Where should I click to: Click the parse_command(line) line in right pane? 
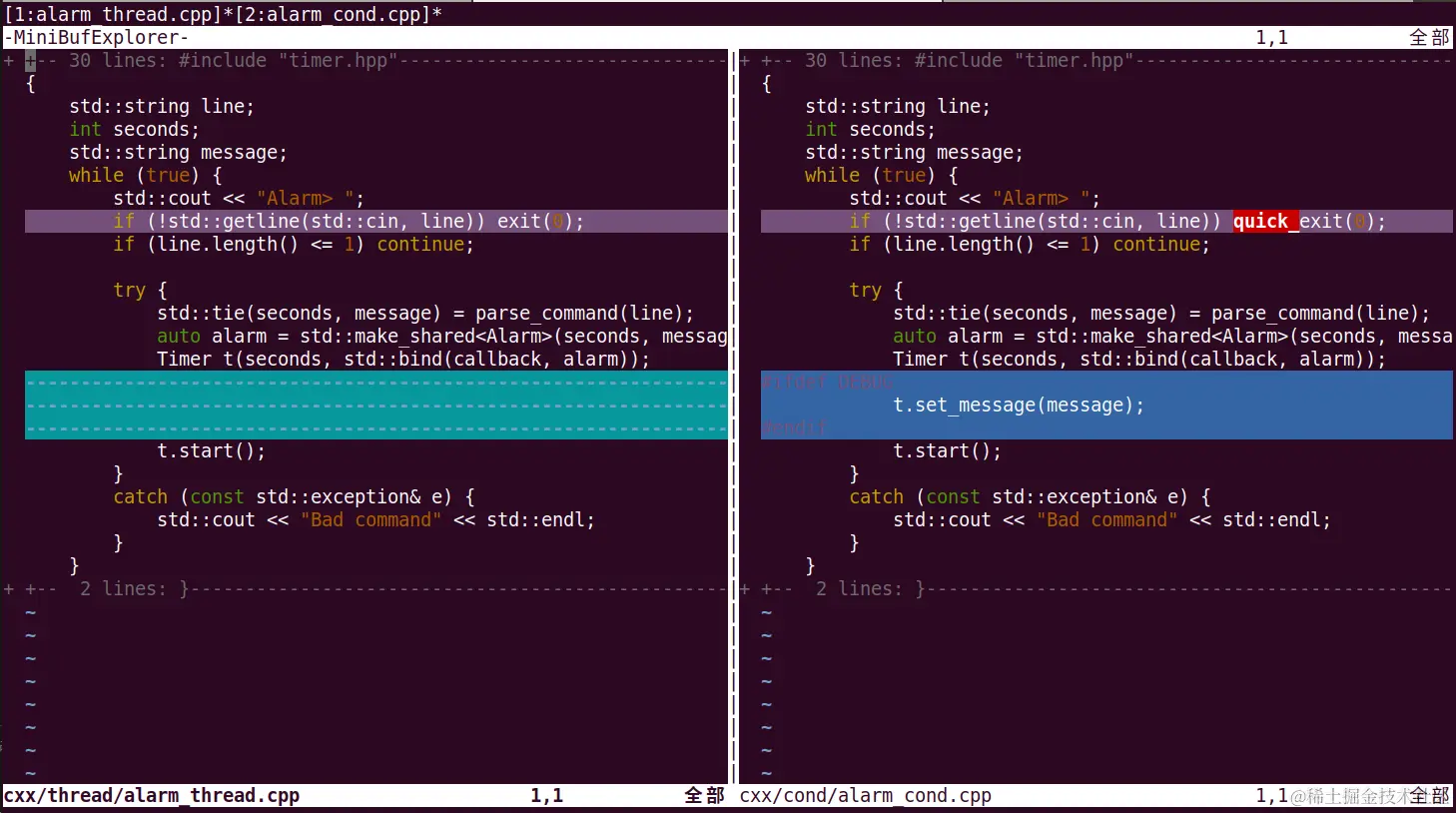[1161, 313]
